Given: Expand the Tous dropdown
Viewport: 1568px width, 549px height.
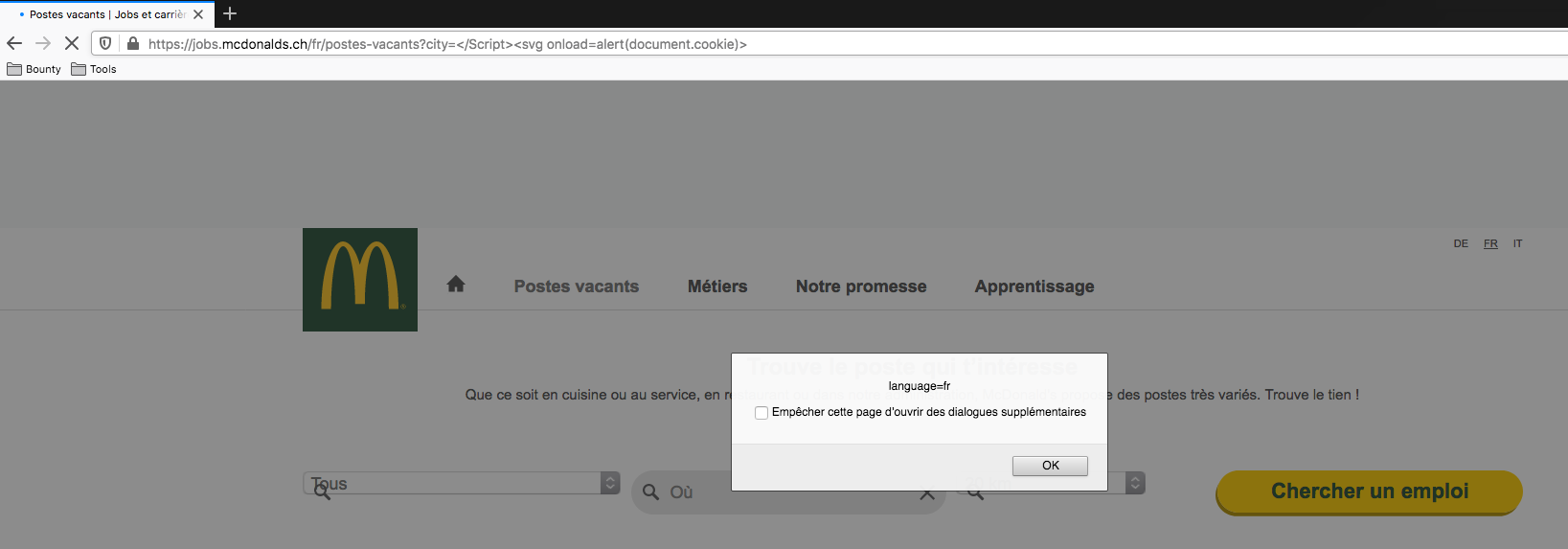Looking at the screenshot, I should 462,483.
